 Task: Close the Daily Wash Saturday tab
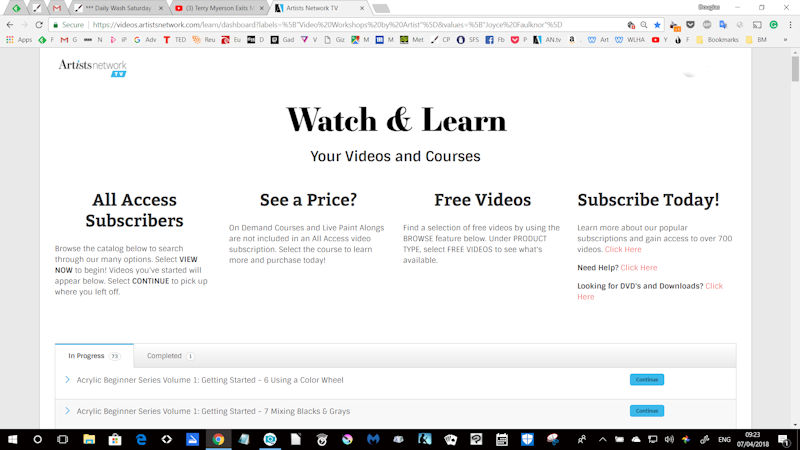pos(160,8)
